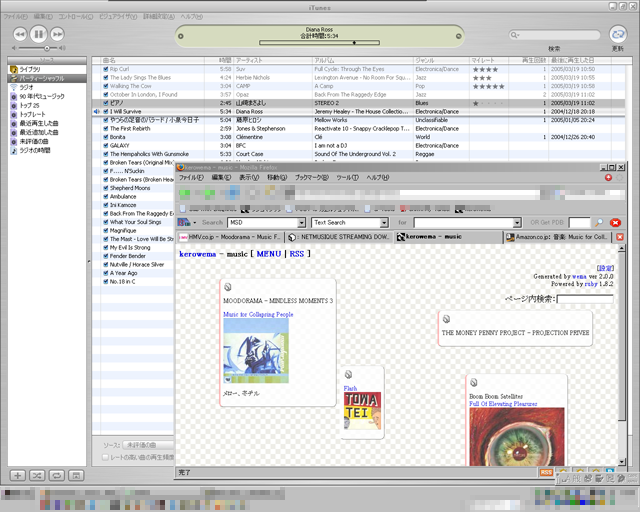Open the Text Search dropdown
The width and height of the screenshot is (640, 512).
click(x=384, y=223)
